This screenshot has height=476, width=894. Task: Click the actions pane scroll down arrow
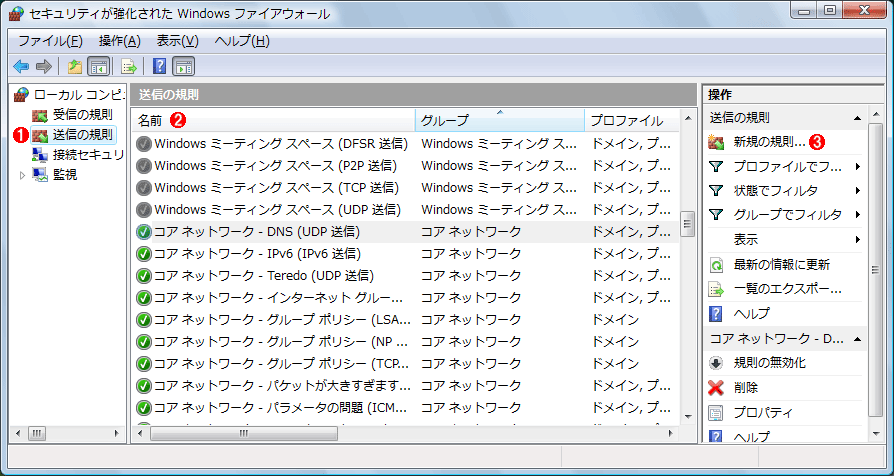tap(876, 434)
